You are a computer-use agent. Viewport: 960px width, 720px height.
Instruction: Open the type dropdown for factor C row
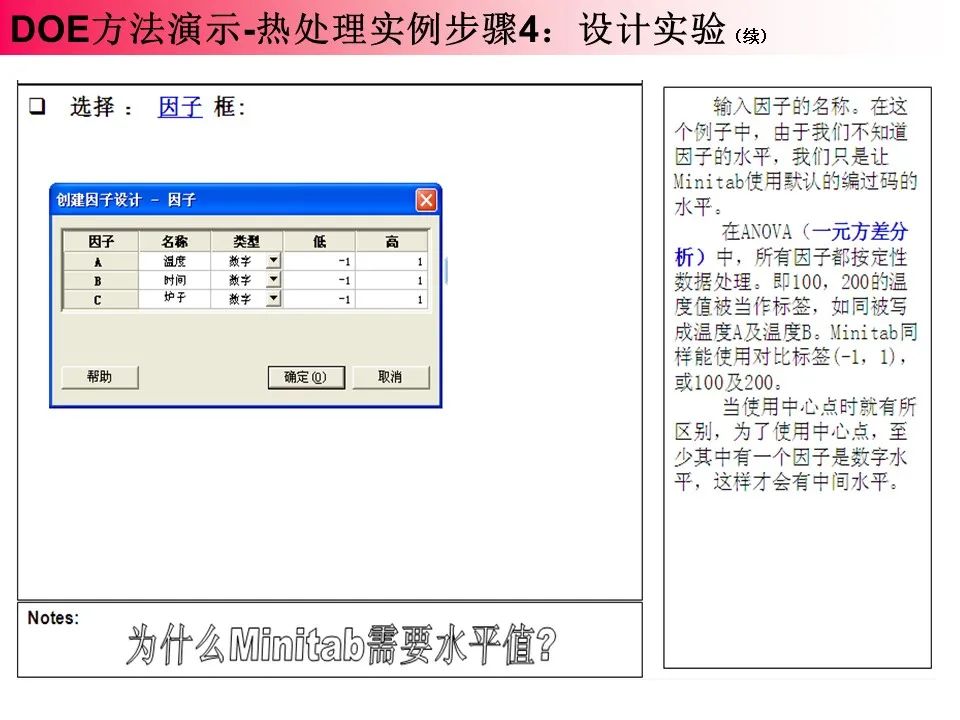pyautogui.click(x=274, y=299)
